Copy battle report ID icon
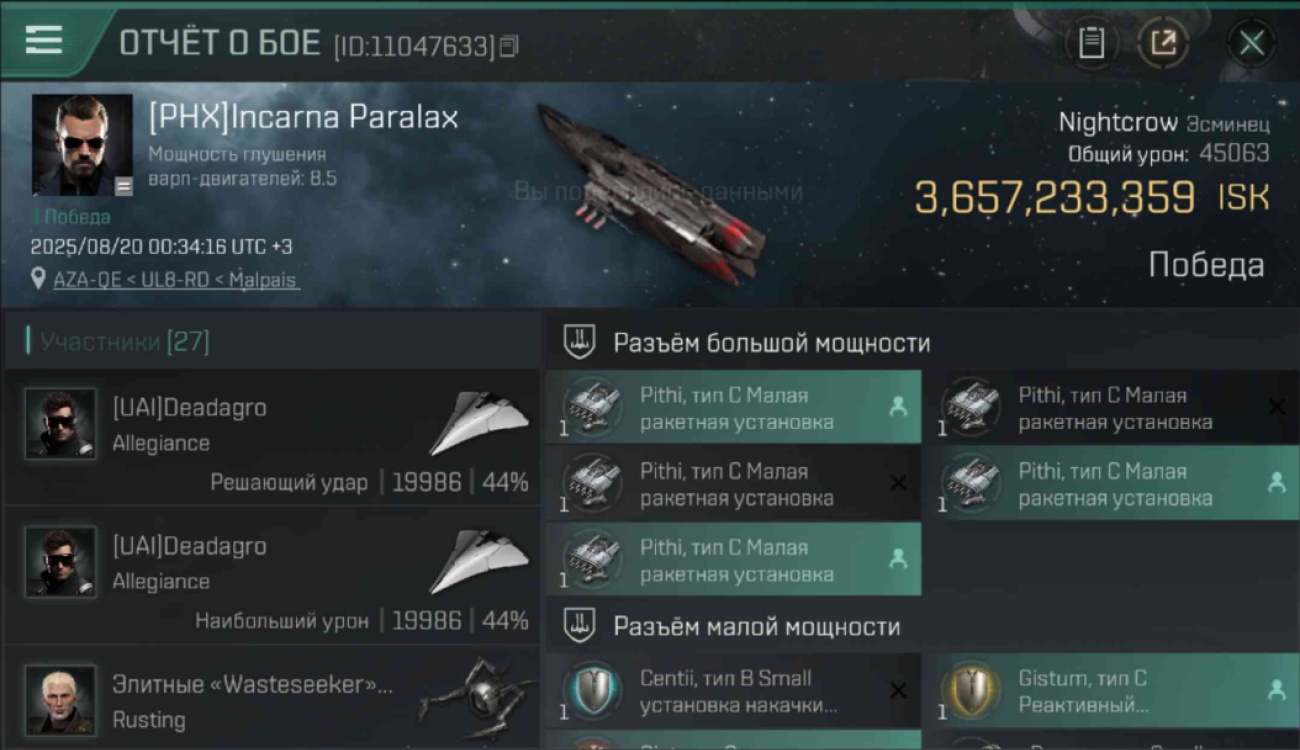The height and width of the screenshot is (750, 1300). pyautogui.click(x=509, y=46)
